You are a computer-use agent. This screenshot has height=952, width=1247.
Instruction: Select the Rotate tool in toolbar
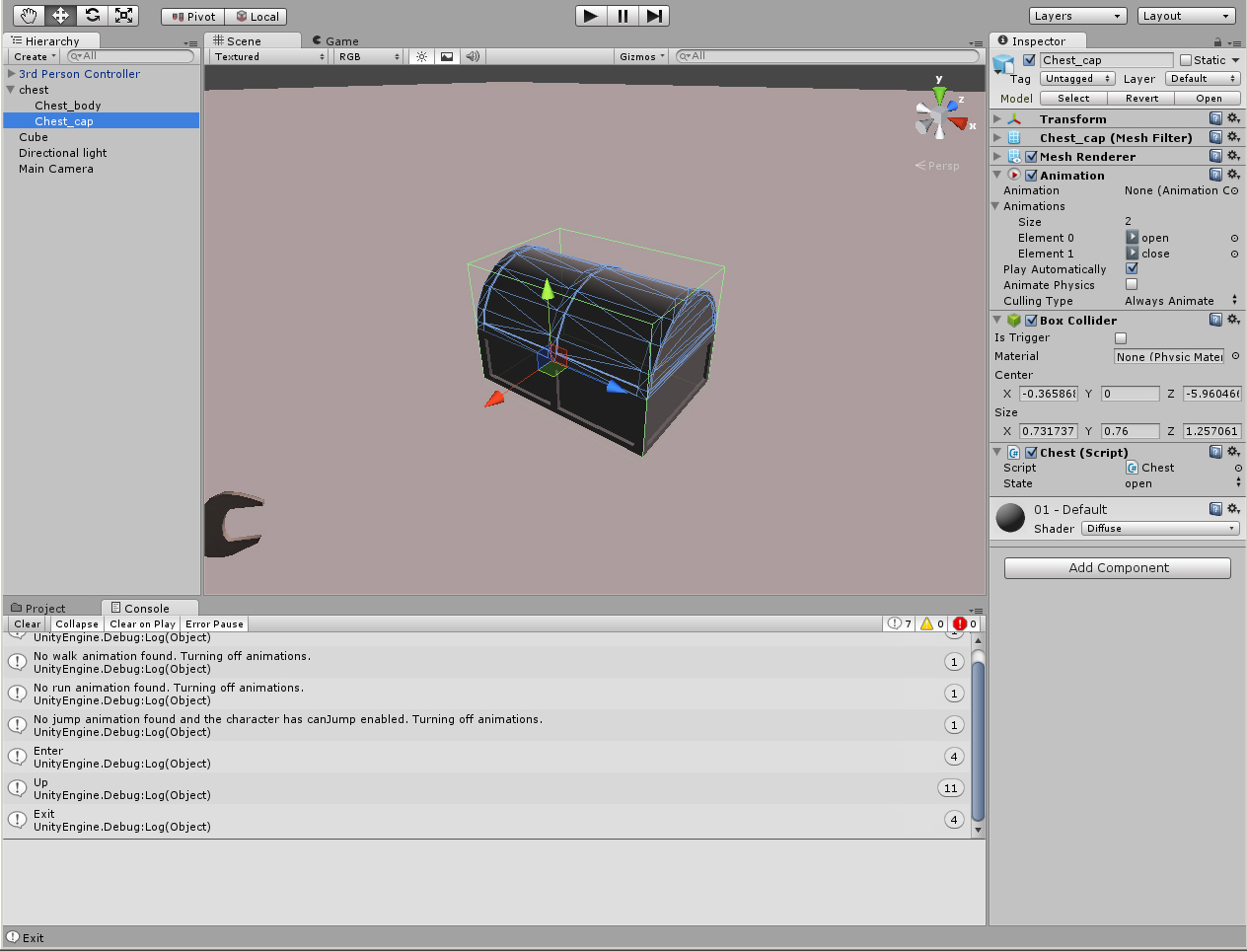92,15
